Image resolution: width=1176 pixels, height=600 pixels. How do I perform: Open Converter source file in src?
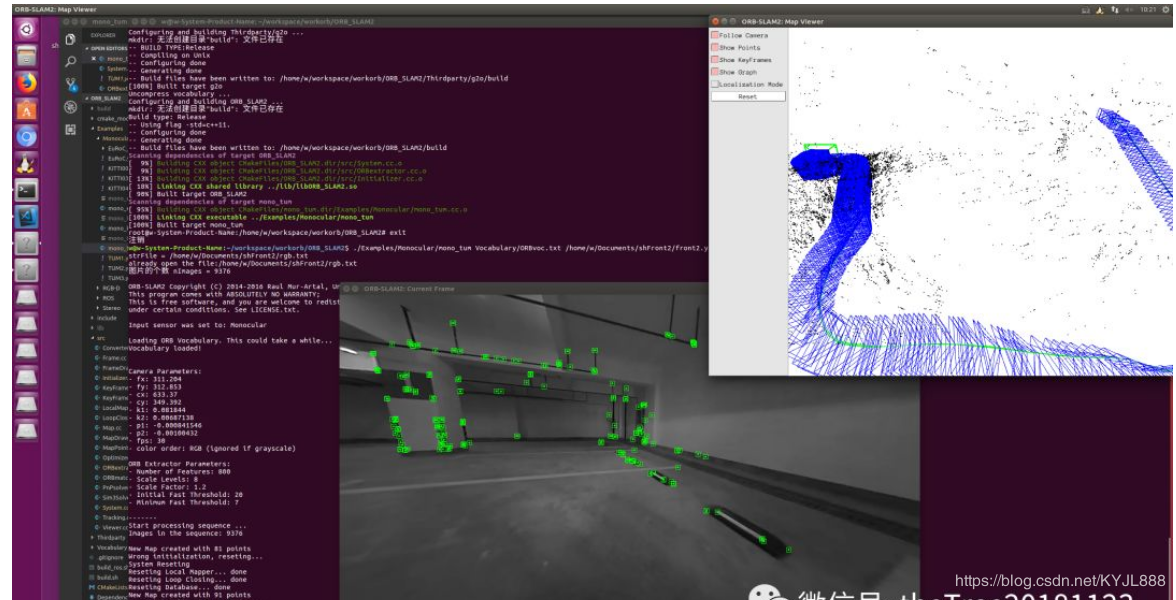(111, 348)
